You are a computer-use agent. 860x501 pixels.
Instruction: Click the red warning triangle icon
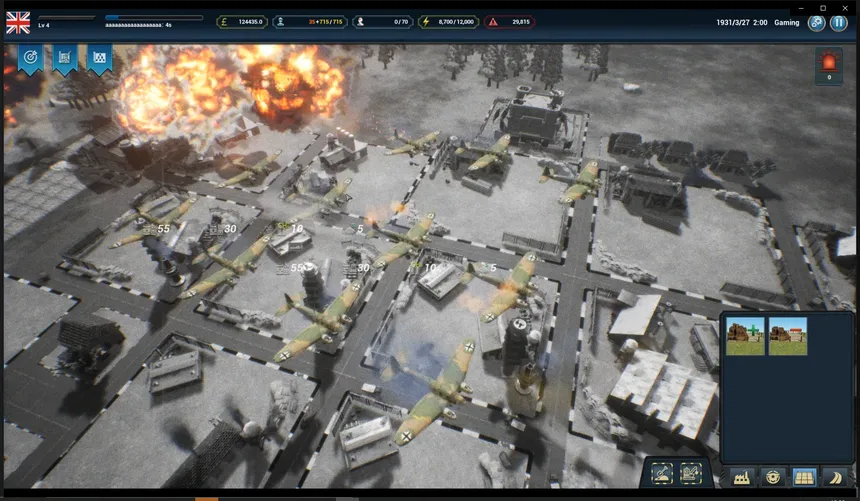[493, 22]
